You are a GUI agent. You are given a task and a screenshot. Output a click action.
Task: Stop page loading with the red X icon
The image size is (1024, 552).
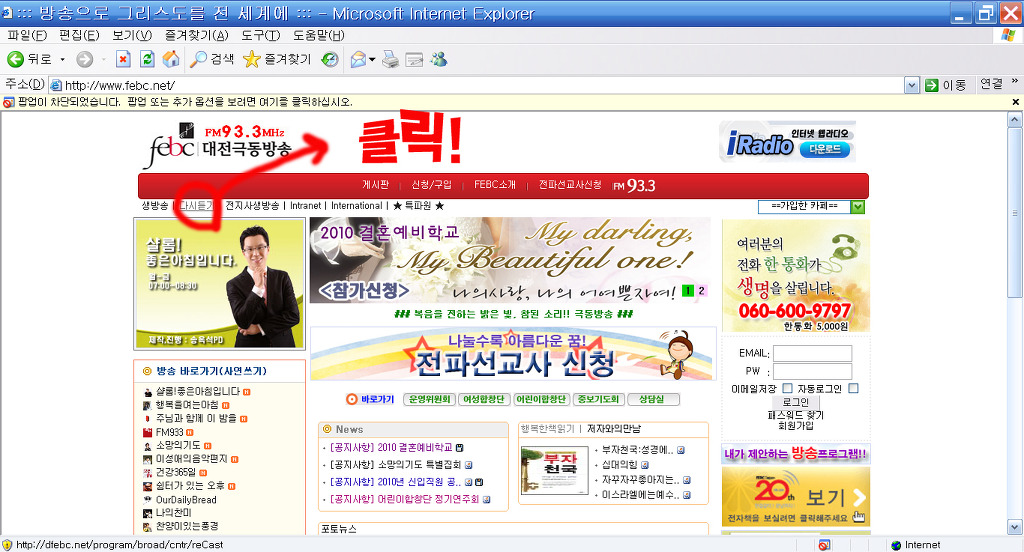(x=123, y=59)
